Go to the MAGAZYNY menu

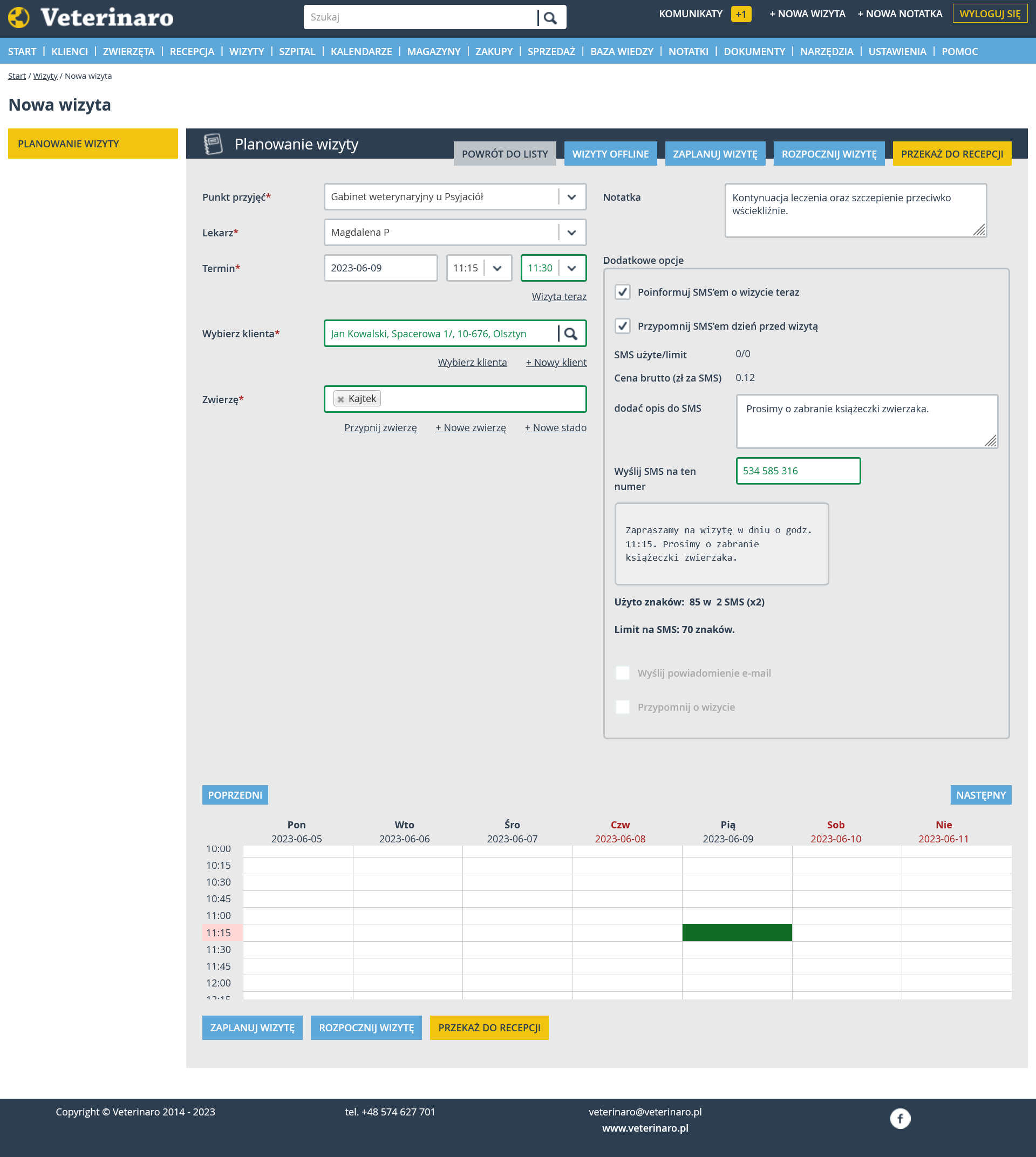click(x=434, y=51)
